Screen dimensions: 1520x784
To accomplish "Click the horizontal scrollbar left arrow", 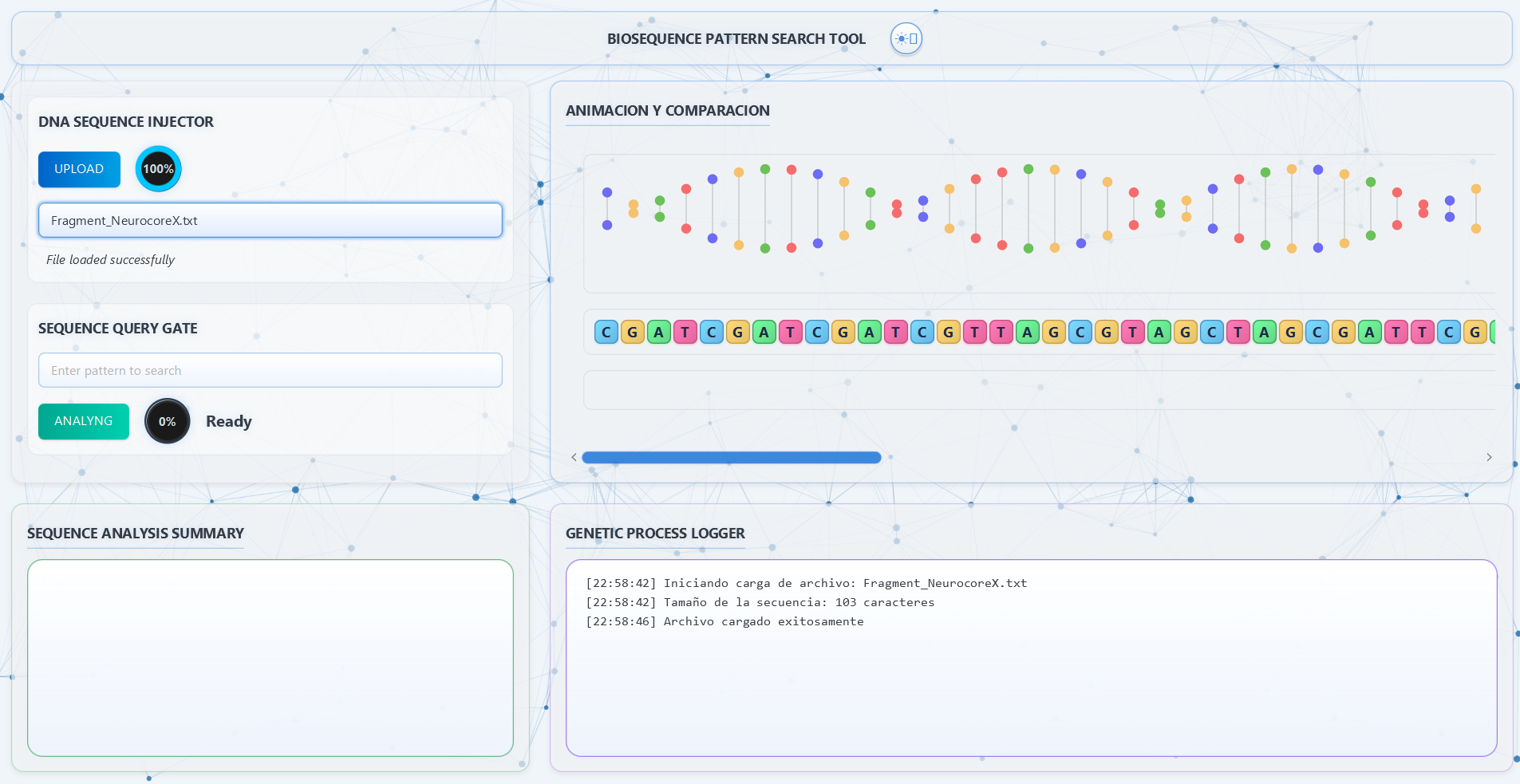I will pos(574,457).
